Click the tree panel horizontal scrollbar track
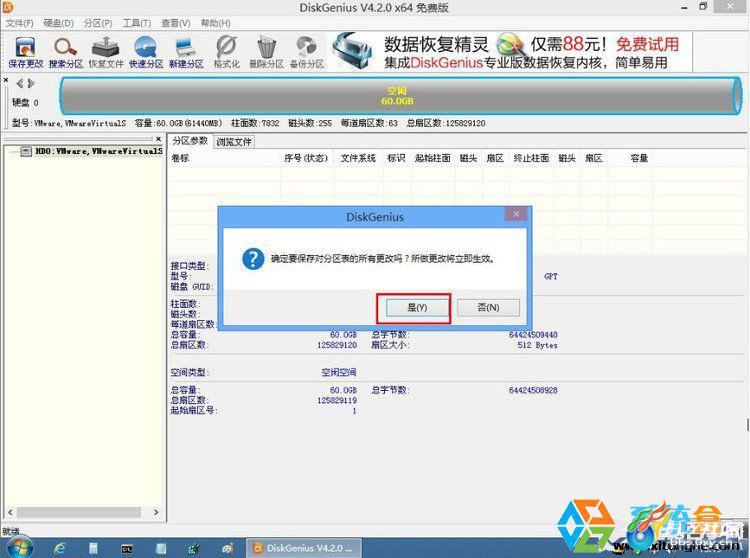The height and width of the screenshot is (558, 750). pyautogui.click(x=83, y=512)
